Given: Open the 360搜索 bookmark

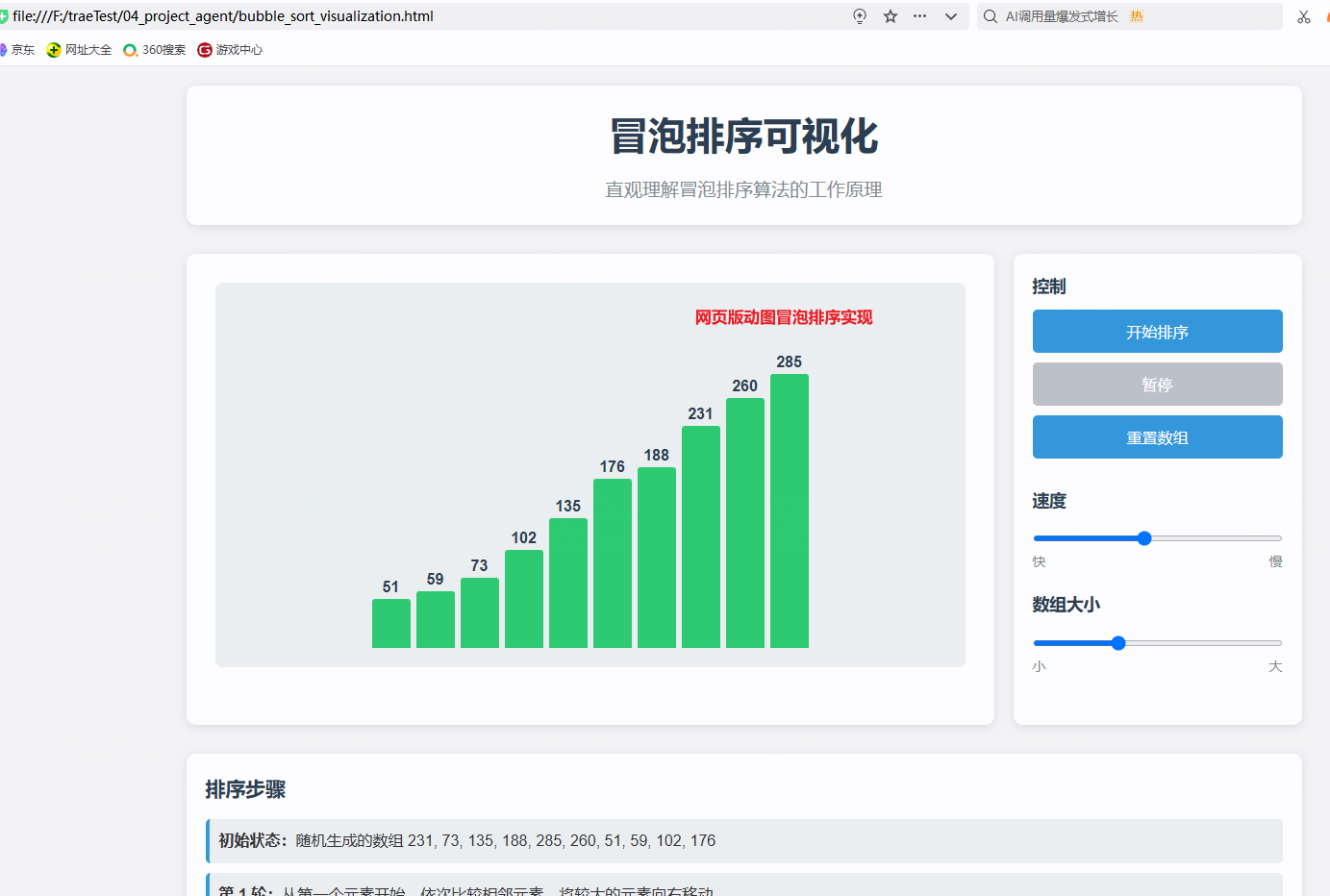Looking at the screenshot, I should click(155, 50).
